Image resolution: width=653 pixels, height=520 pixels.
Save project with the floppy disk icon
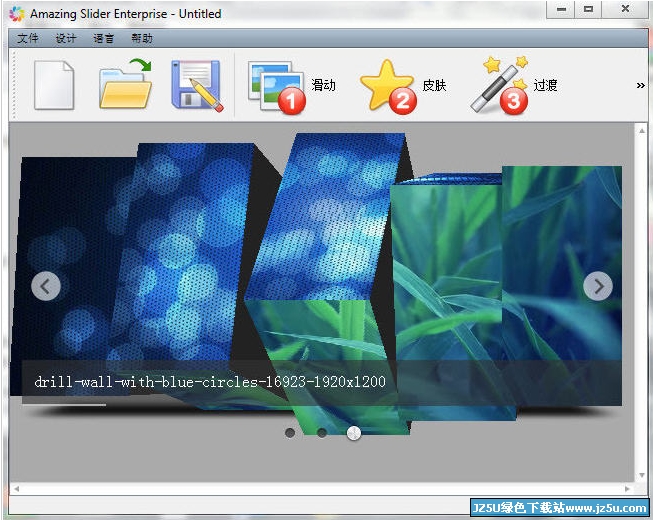[x=197, y=86]
